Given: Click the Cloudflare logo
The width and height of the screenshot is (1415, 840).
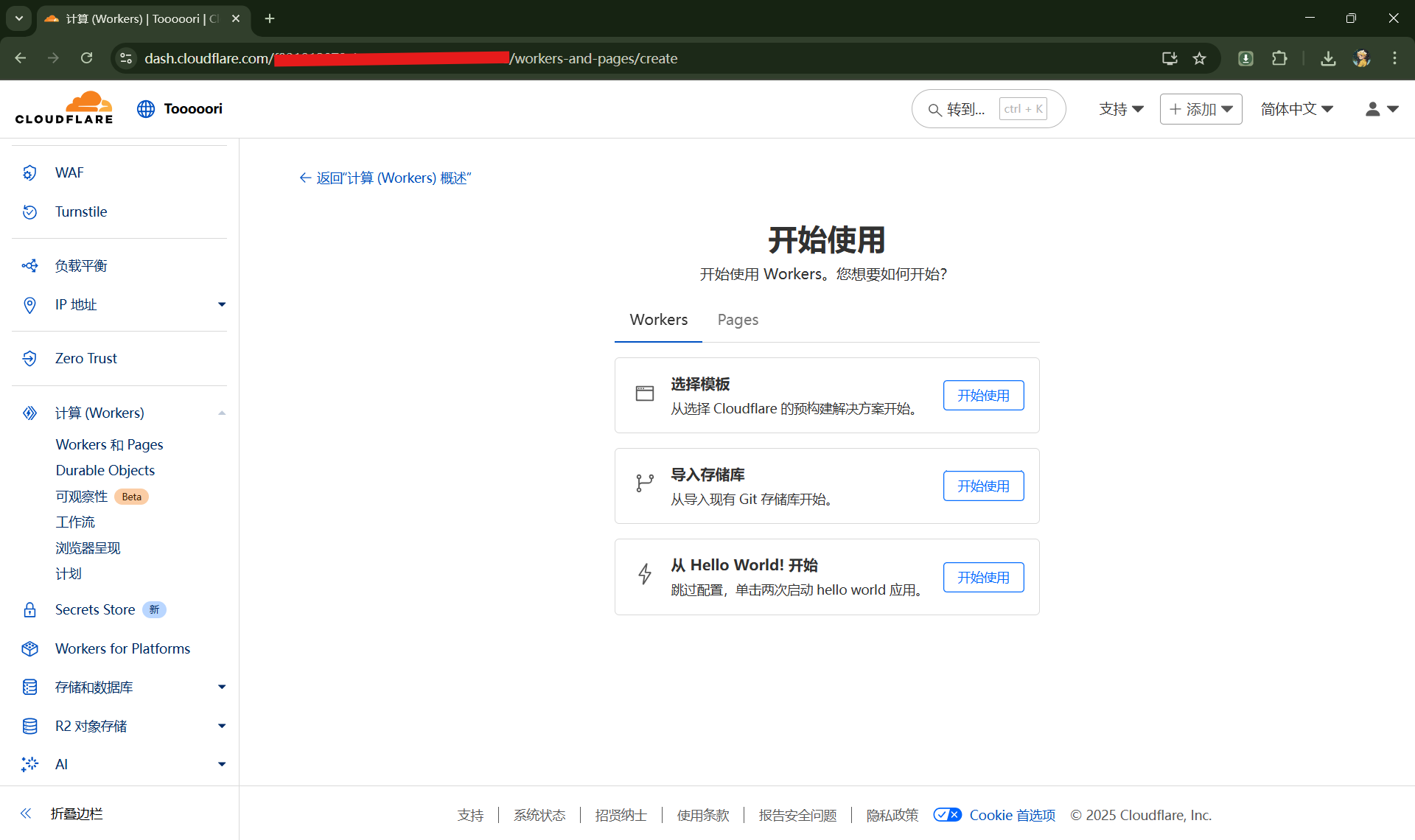Looking at the screenshot, I should coord(64,108).
